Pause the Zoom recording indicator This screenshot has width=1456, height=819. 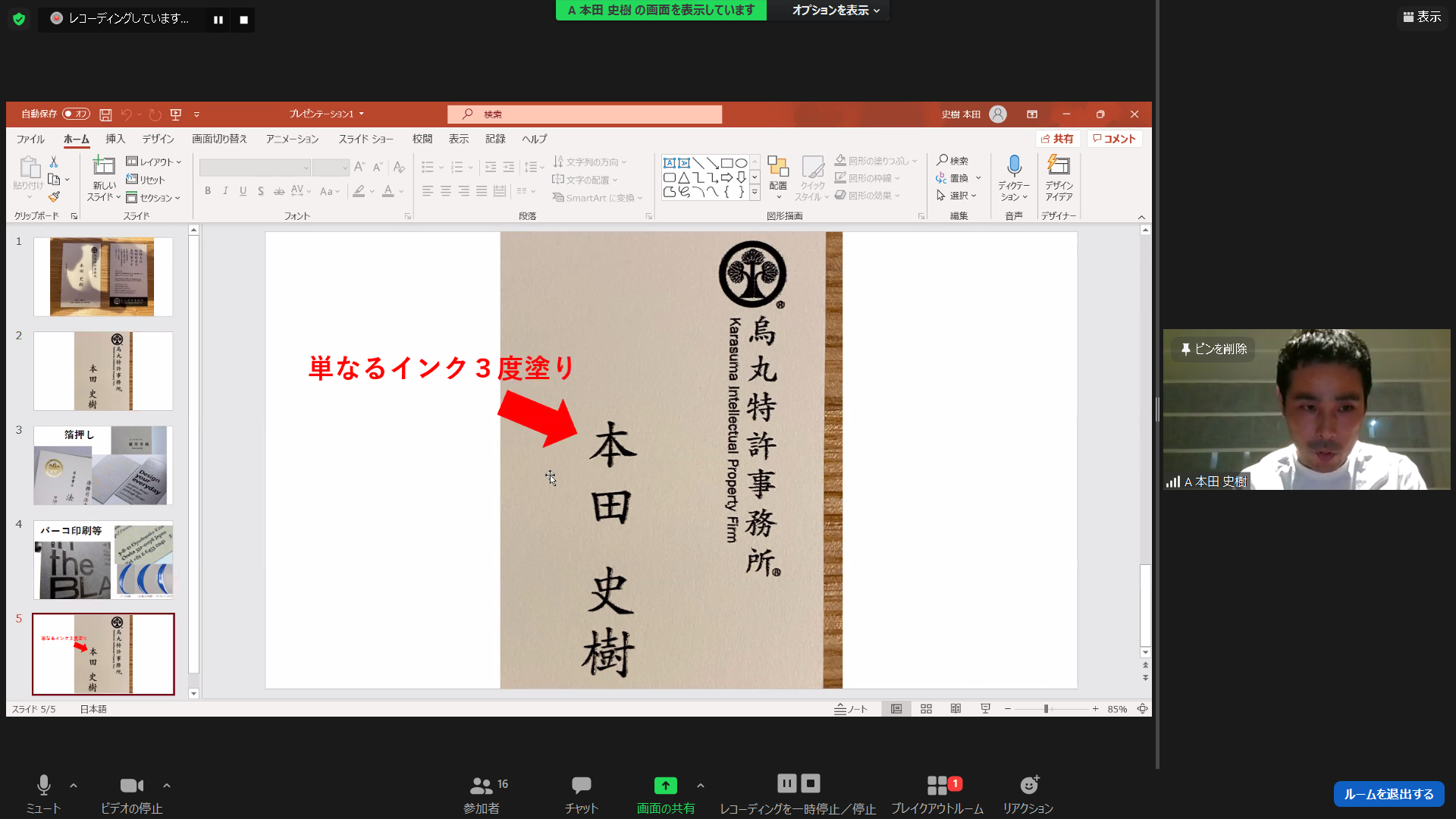pyautogui.click(x=218, y=20)
